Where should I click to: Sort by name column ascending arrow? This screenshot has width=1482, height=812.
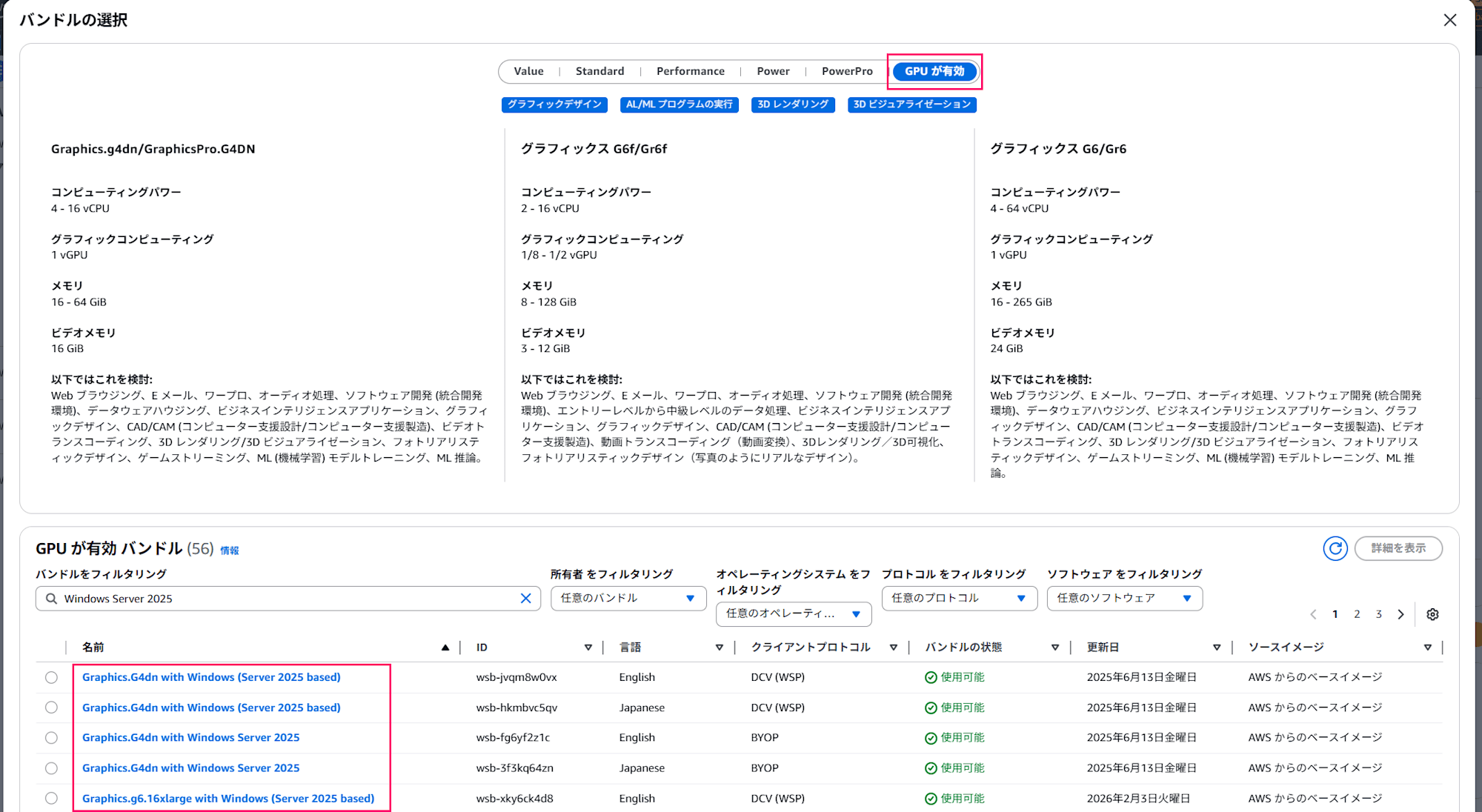(445, 648)
